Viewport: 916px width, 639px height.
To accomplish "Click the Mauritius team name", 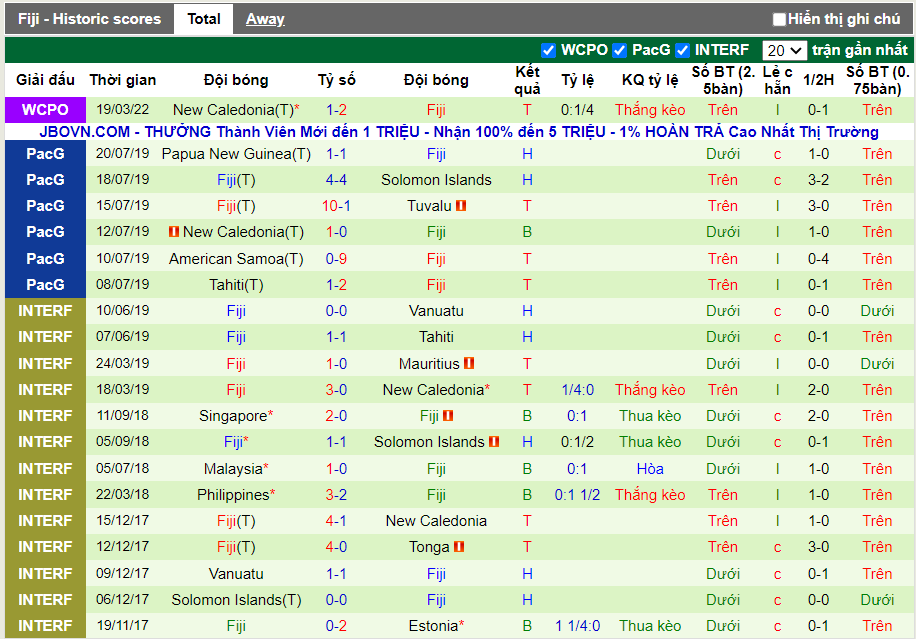I will [429, 363].
